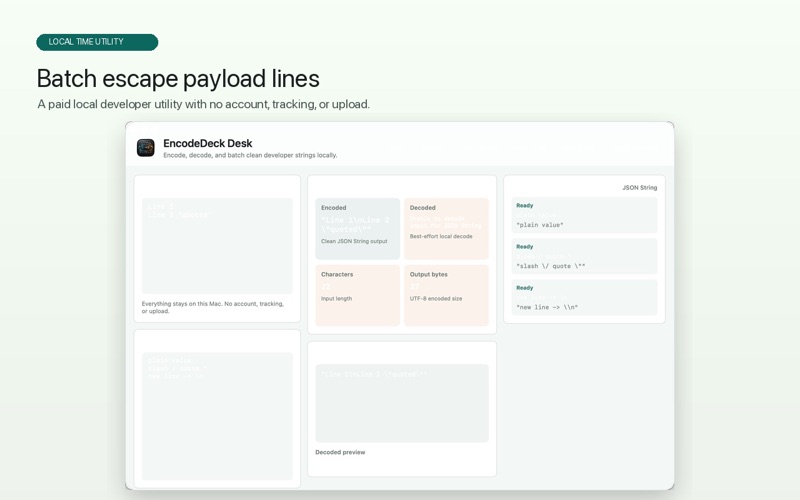800x500 pixels.
Task: Select the Decoded result card
Action: point(446,229)
